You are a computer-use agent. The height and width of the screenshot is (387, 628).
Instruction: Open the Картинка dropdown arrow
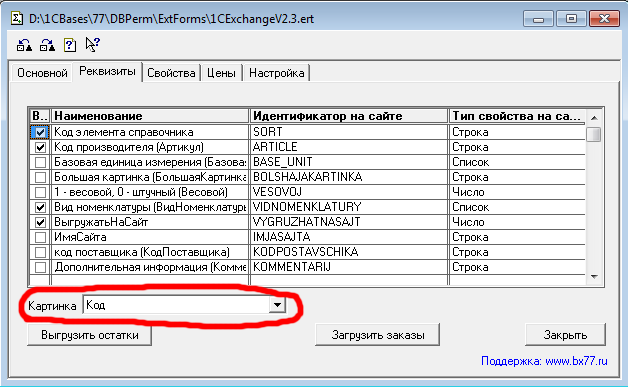[277, 305]
